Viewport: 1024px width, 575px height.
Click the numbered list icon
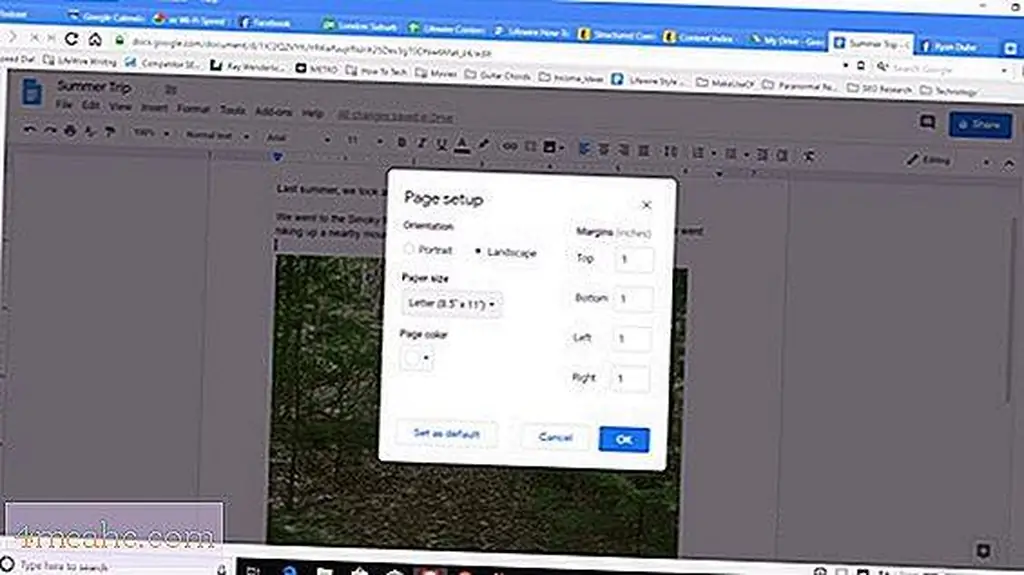click(698, 153)
